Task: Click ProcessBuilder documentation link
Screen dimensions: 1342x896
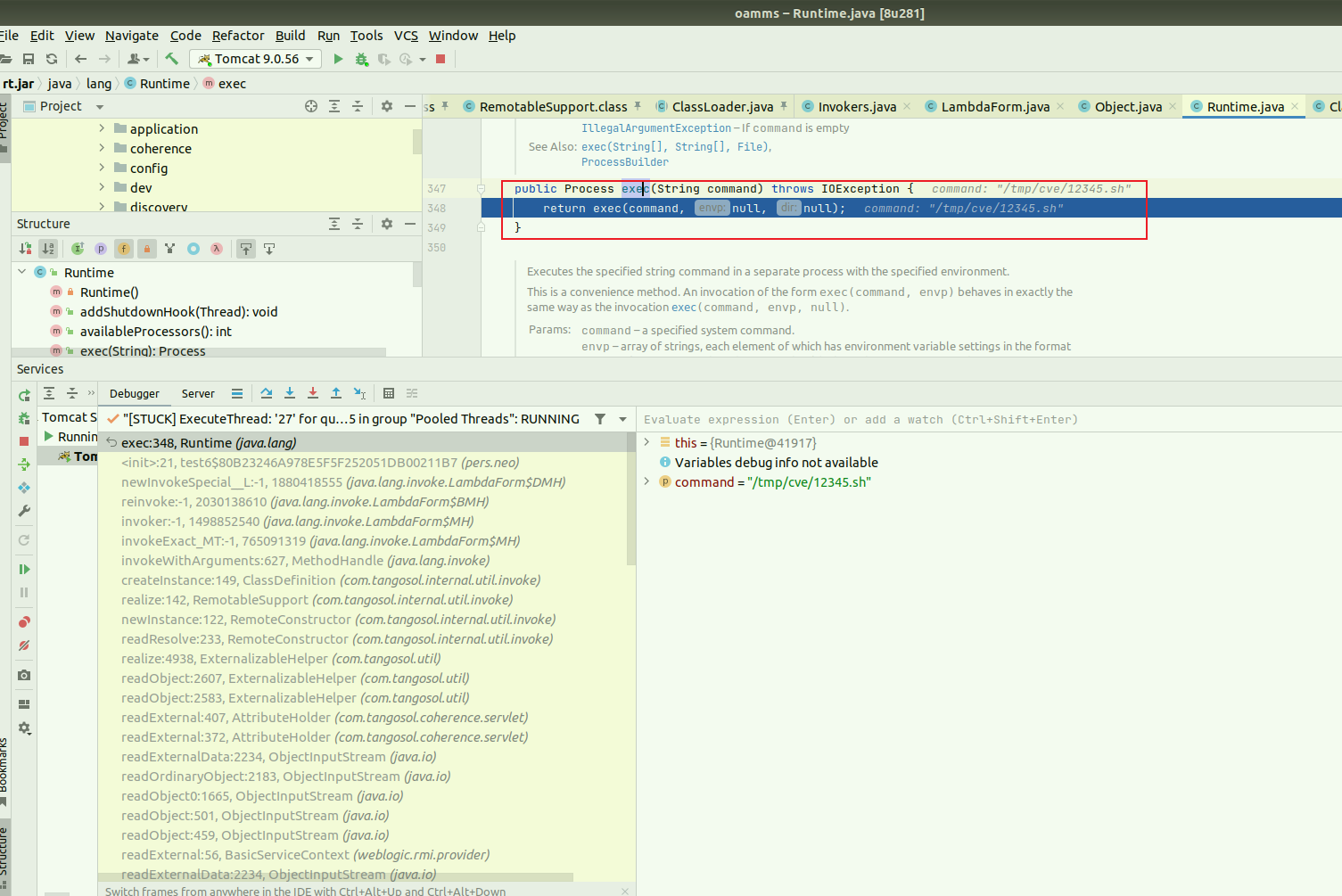Action: tap(625, 162)
